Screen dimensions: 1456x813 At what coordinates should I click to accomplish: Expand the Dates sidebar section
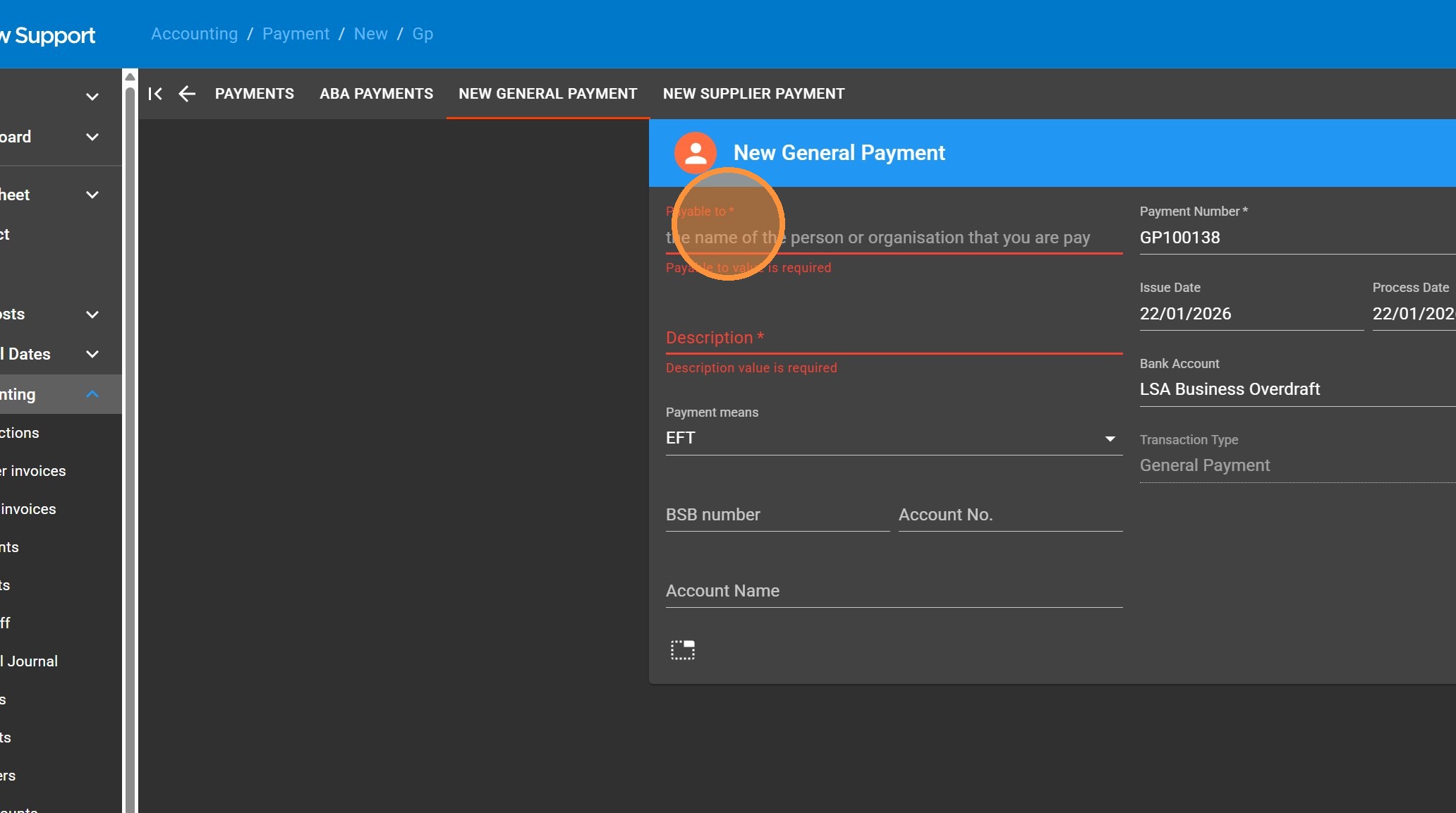tap(92, 354)
